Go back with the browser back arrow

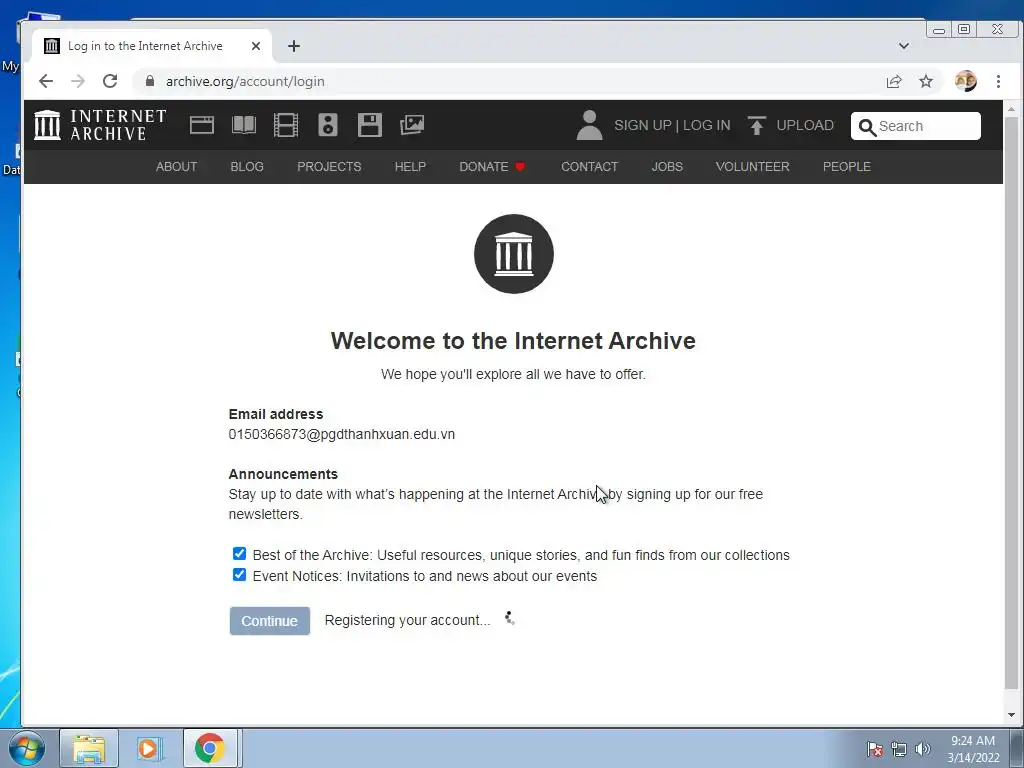46,81
